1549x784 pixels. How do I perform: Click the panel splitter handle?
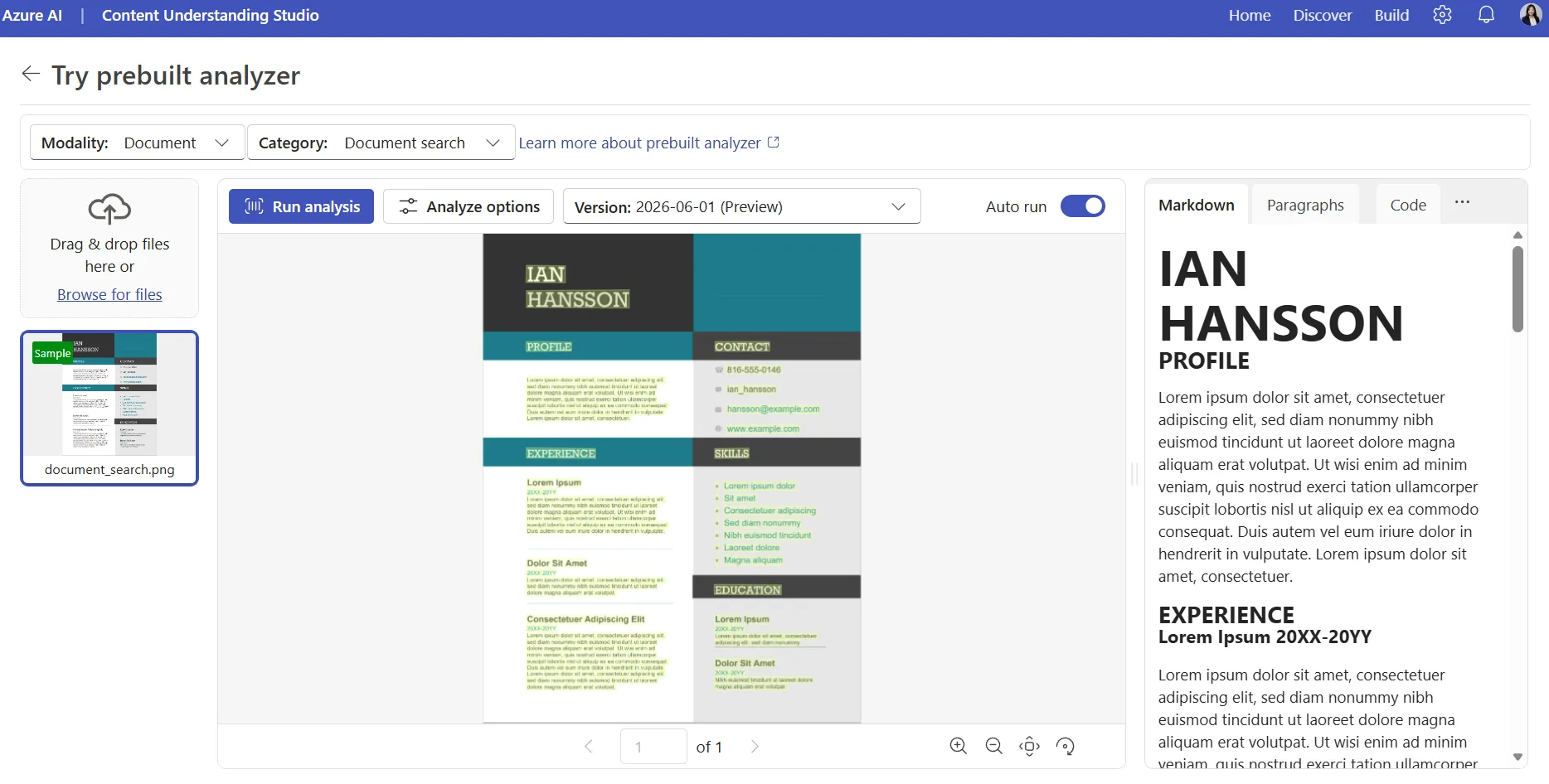tap(1134, 474)
